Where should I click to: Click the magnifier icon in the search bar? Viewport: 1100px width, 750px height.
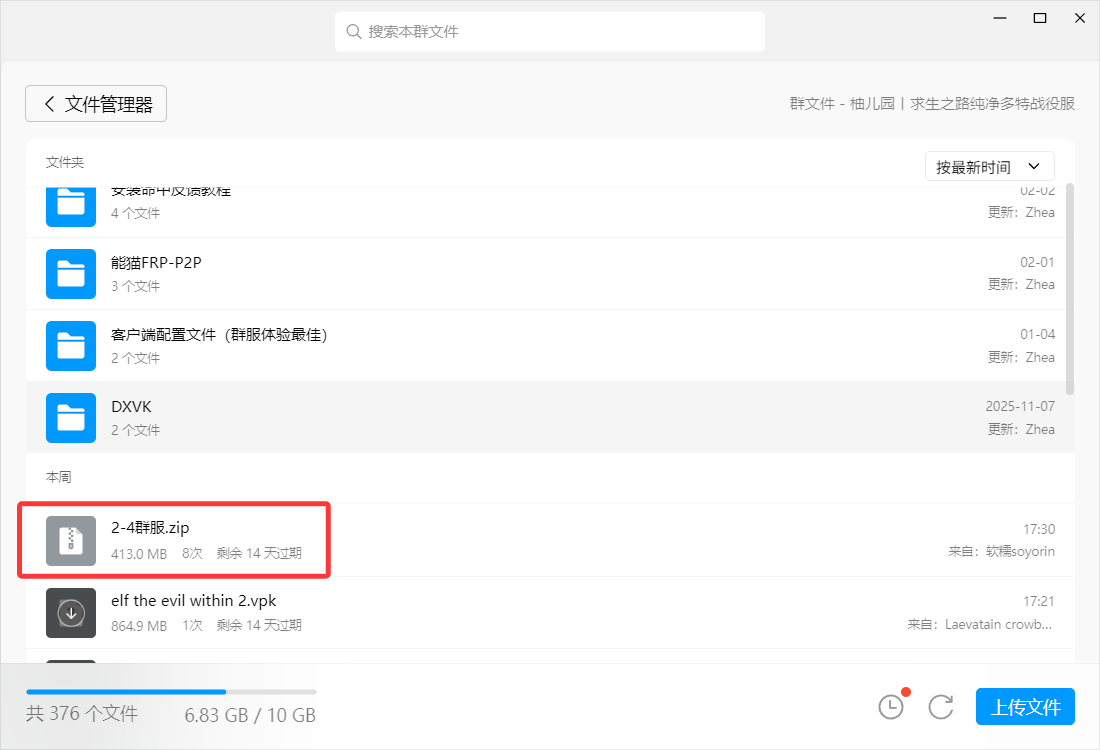(353, 32)
